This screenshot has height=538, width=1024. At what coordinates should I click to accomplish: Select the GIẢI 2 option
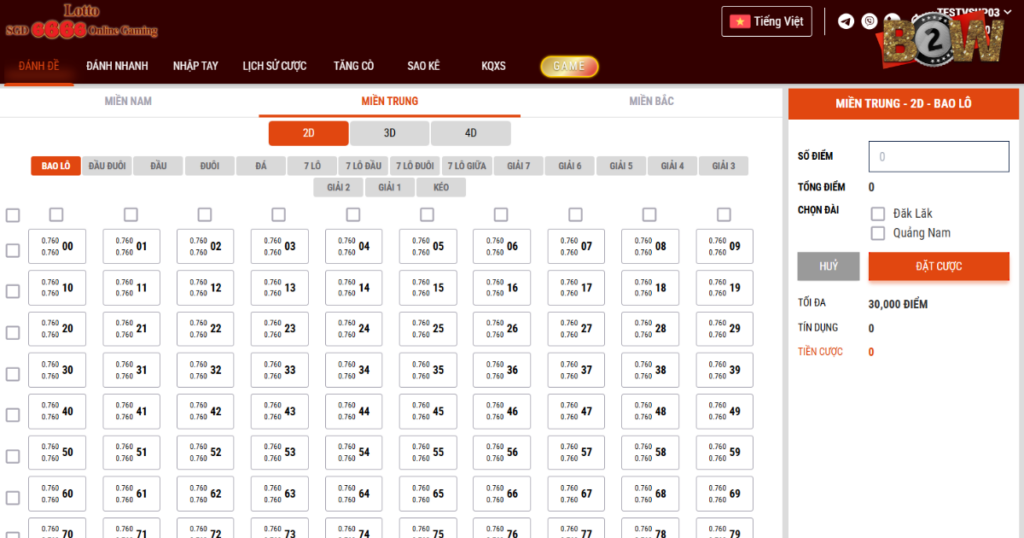[338, 187]
